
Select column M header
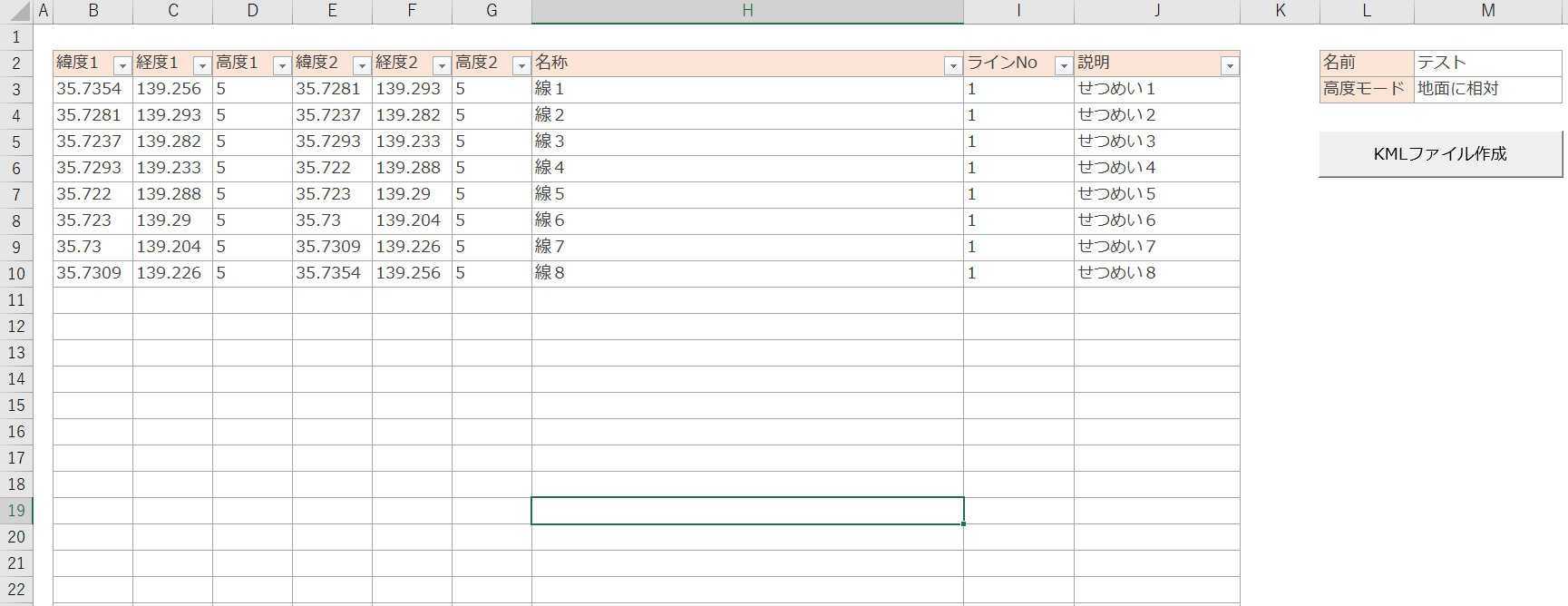pyautogui.click(x=1487, y=11)
